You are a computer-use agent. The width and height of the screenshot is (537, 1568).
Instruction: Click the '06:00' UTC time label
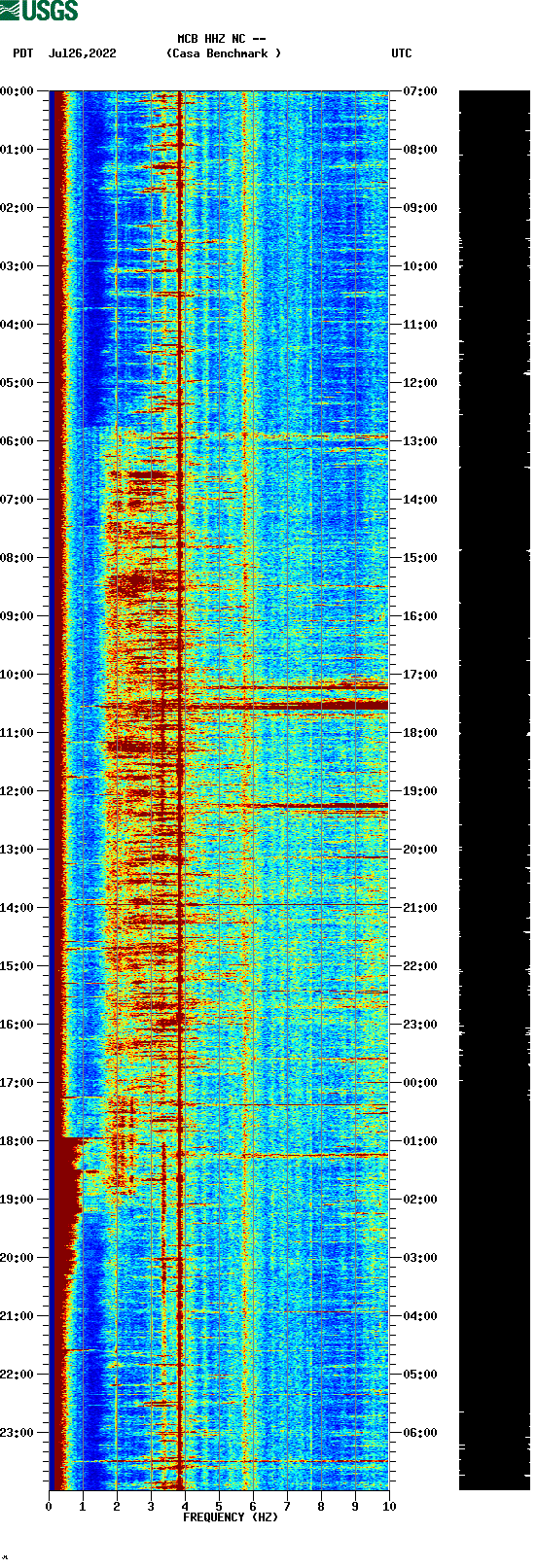[x=420, y=1433]
